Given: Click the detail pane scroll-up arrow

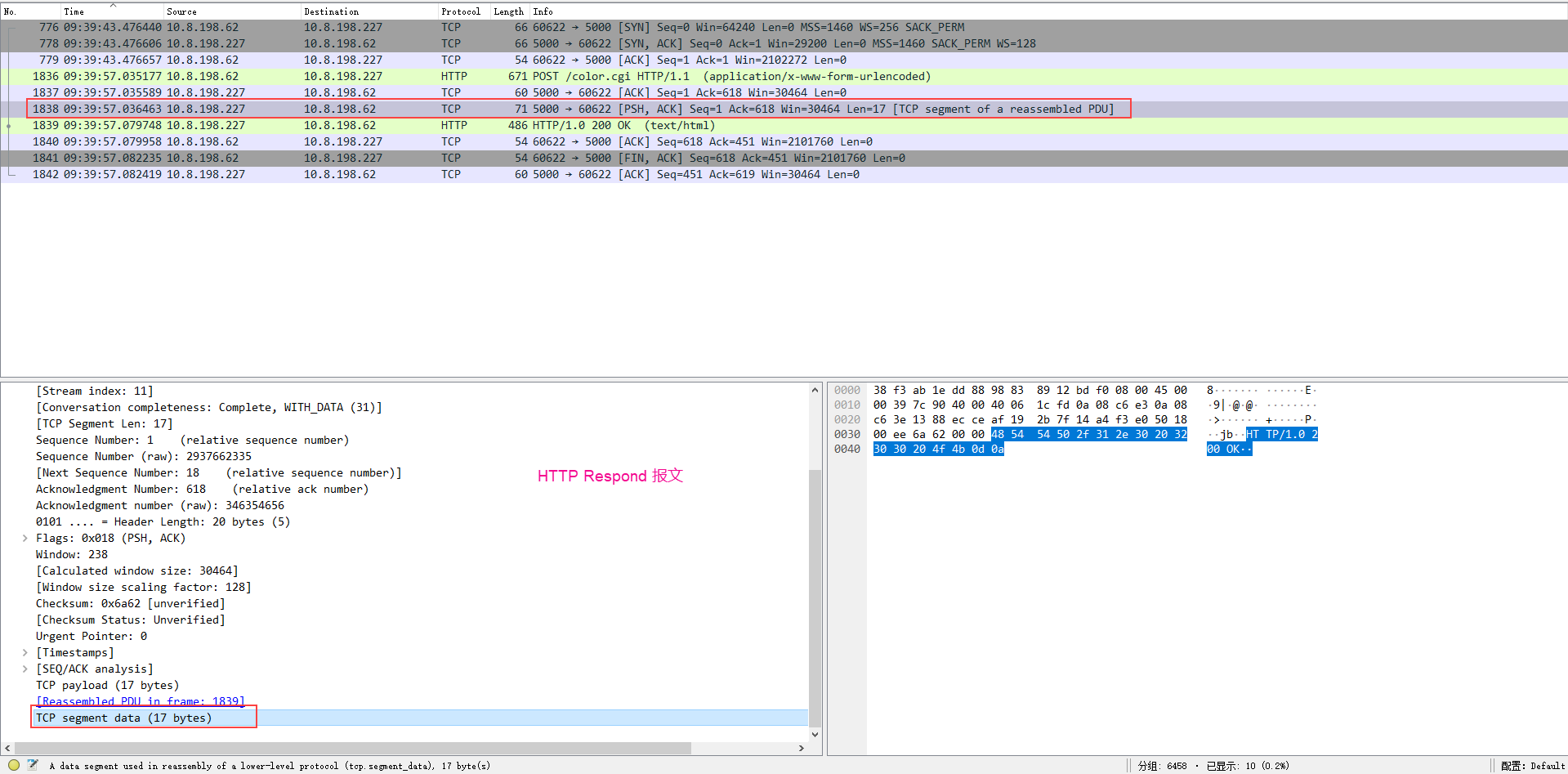Looking at the screenshot, I should click(815, 390).
